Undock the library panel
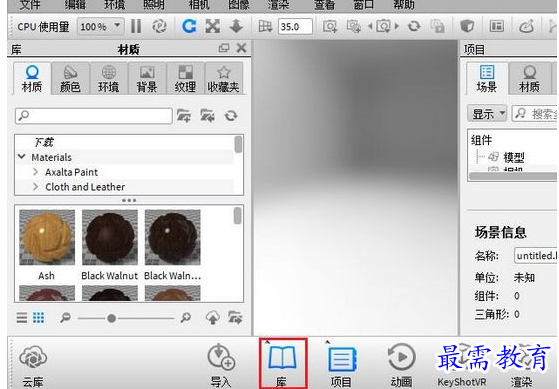The height and width of the screenshot is (389, 559). click(224, 48)
